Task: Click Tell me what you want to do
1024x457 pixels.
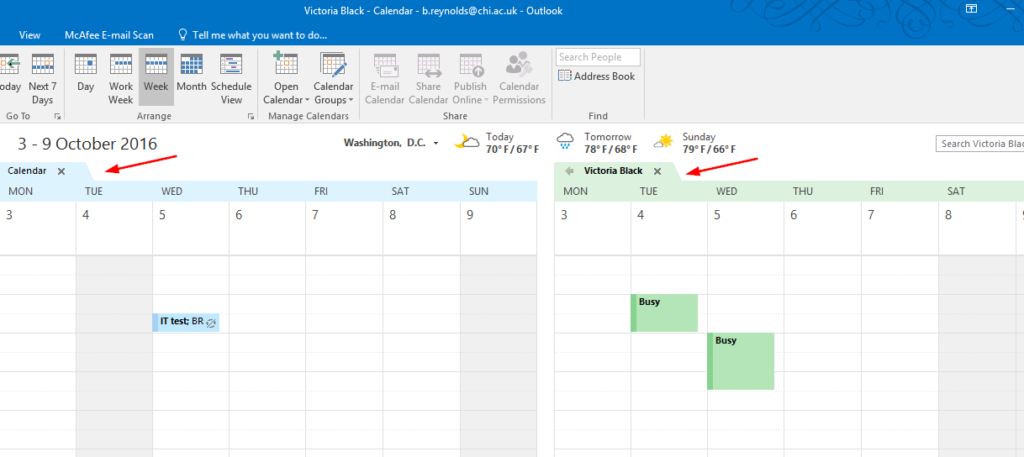Action: (x=253, y=35)
